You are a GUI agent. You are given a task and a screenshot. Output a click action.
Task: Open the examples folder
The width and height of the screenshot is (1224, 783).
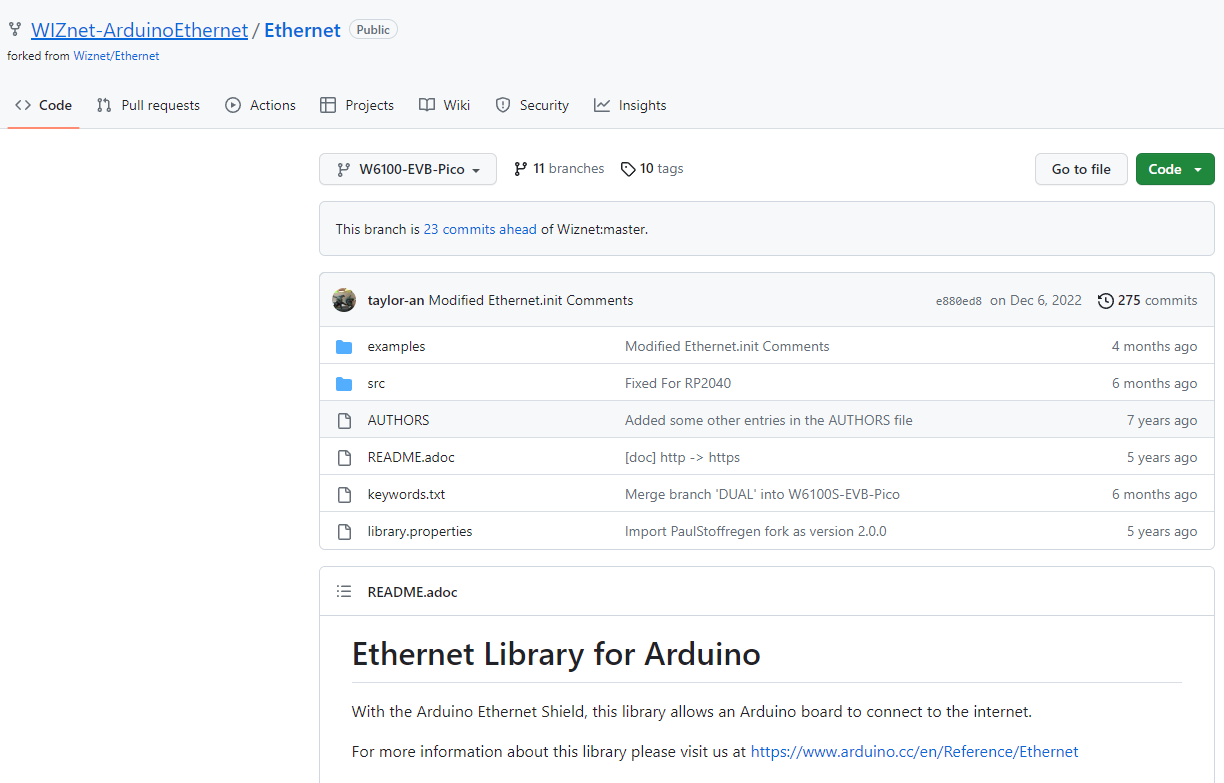[396, 346]
